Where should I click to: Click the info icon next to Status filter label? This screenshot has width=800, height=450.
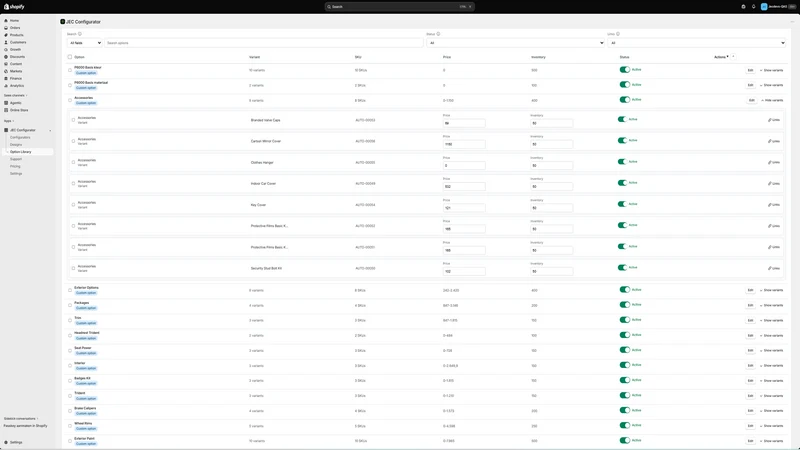click(x=438, y=34)
